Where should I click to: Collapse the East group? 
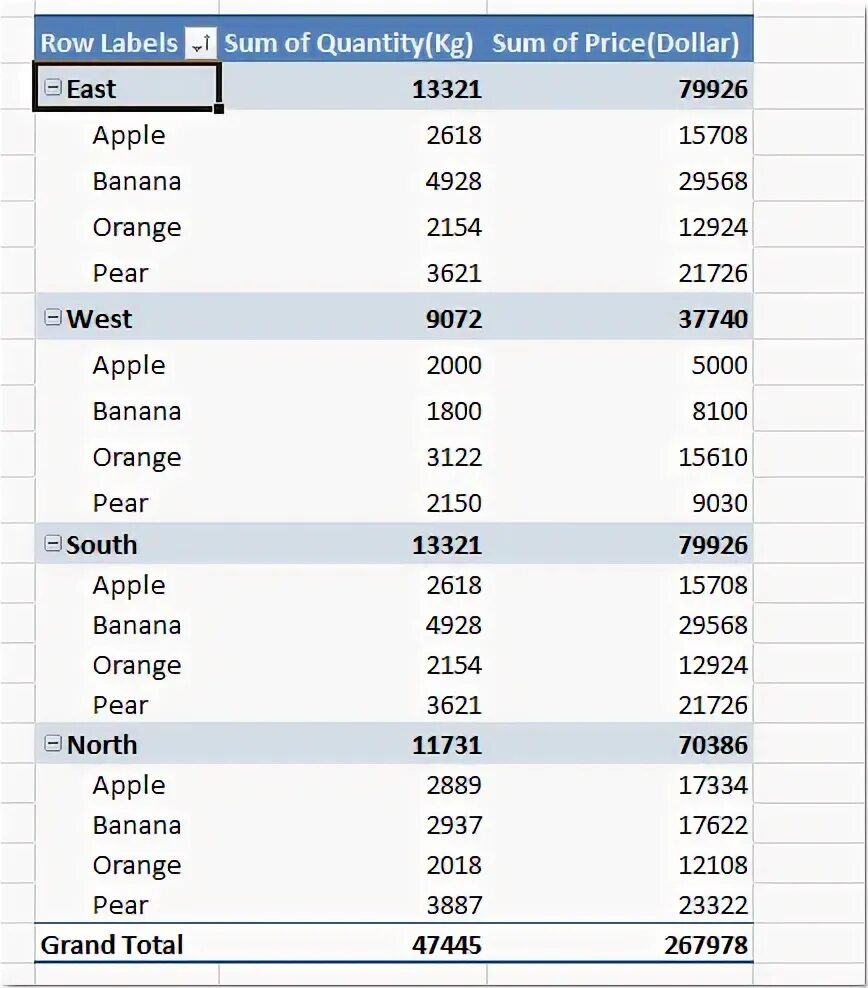pyautogui.click(x=53, y=88)
